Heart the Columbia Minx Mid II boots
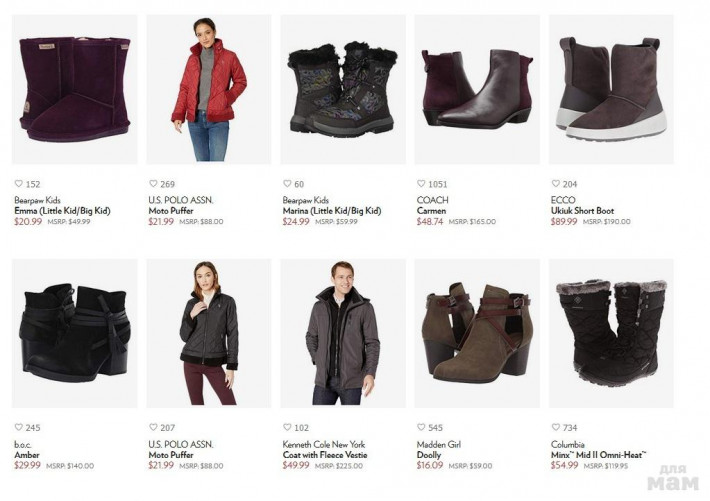Image resolution: width=710 pixels, height=501 pixels. pos(556,427)
